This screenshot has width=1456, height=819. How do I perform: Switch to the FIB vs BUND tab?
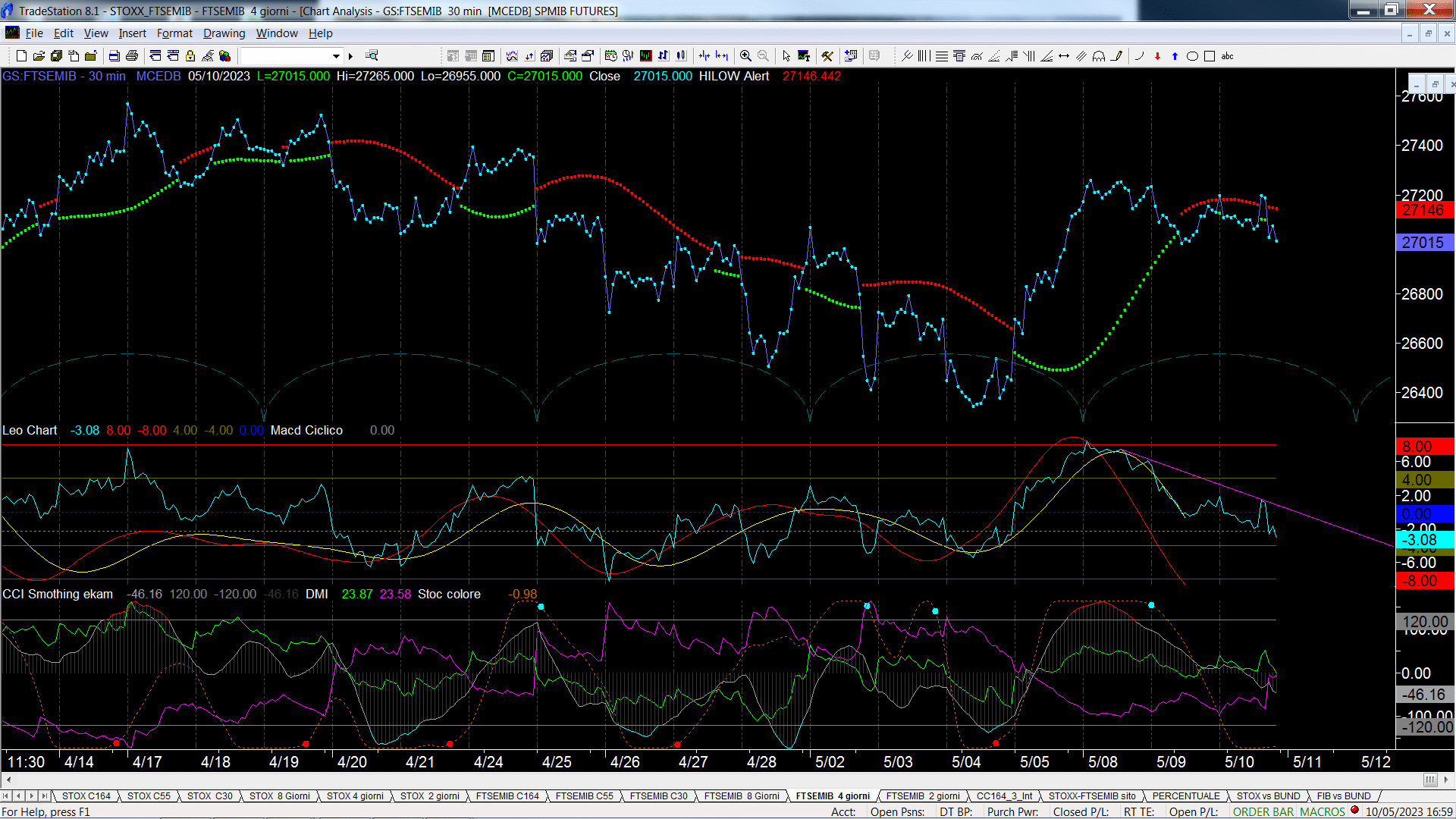(x=1344, y=796)
